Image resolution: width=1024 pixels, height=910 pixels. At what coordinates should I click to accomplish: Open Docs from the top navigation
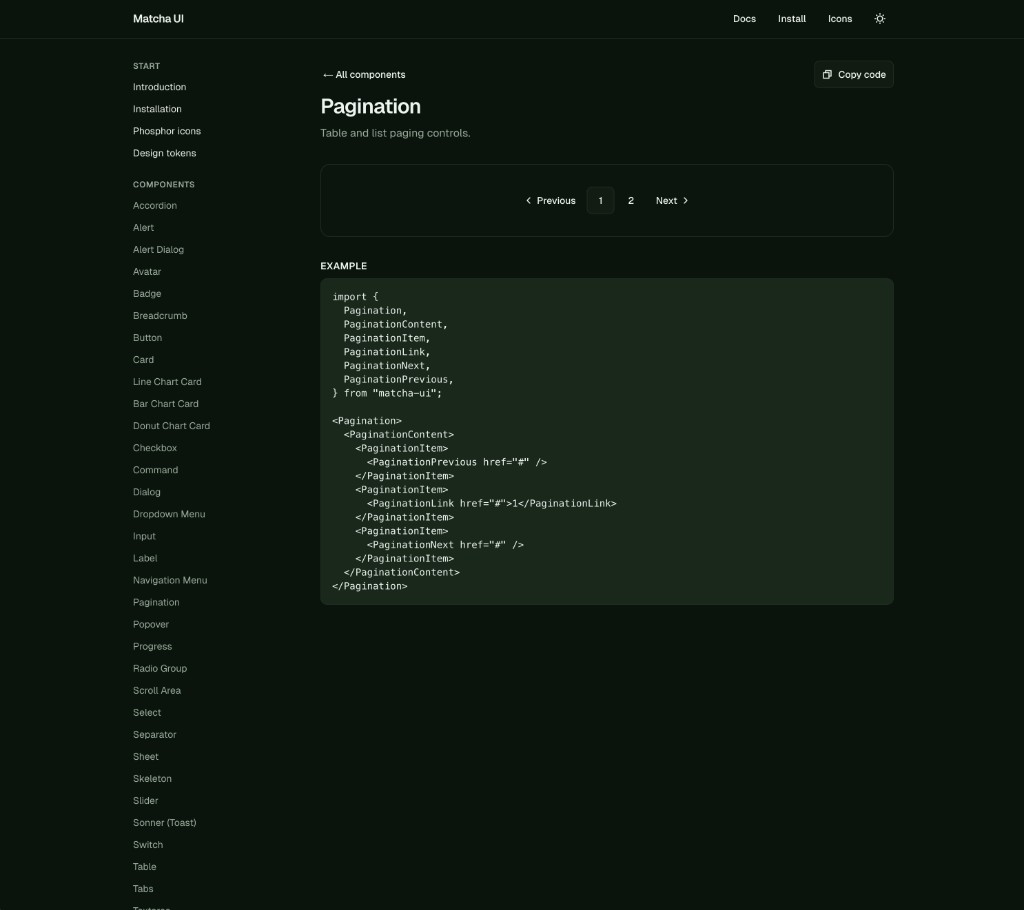click(x=744, y=18)
